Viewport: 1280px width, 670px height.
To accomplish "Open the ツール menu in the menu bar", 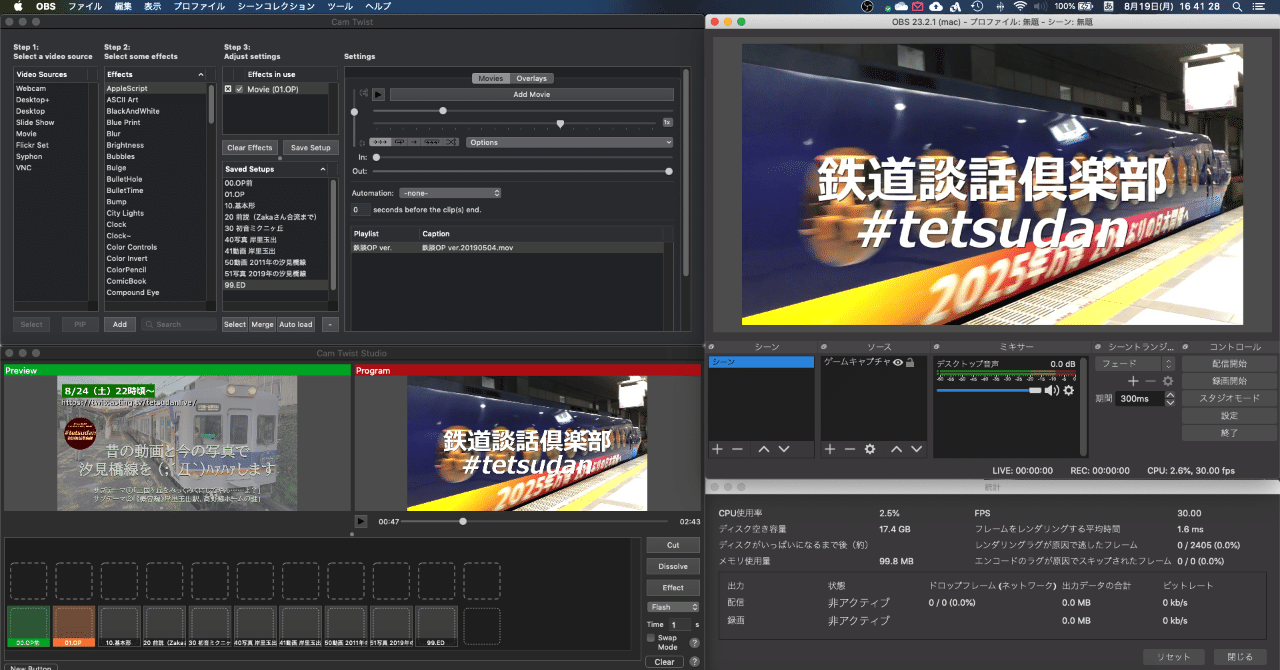I will click(339, 6).
